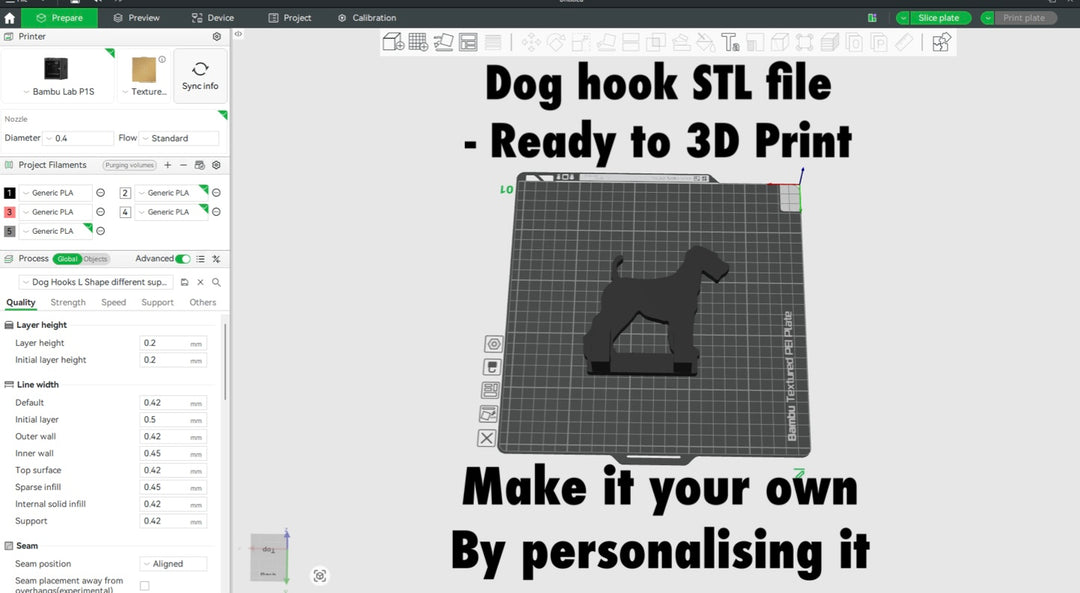Image resolution: width=1080 pixels, height=593 pixels.
Task: Switch process scope to Objects
Action: click(96, 259)
